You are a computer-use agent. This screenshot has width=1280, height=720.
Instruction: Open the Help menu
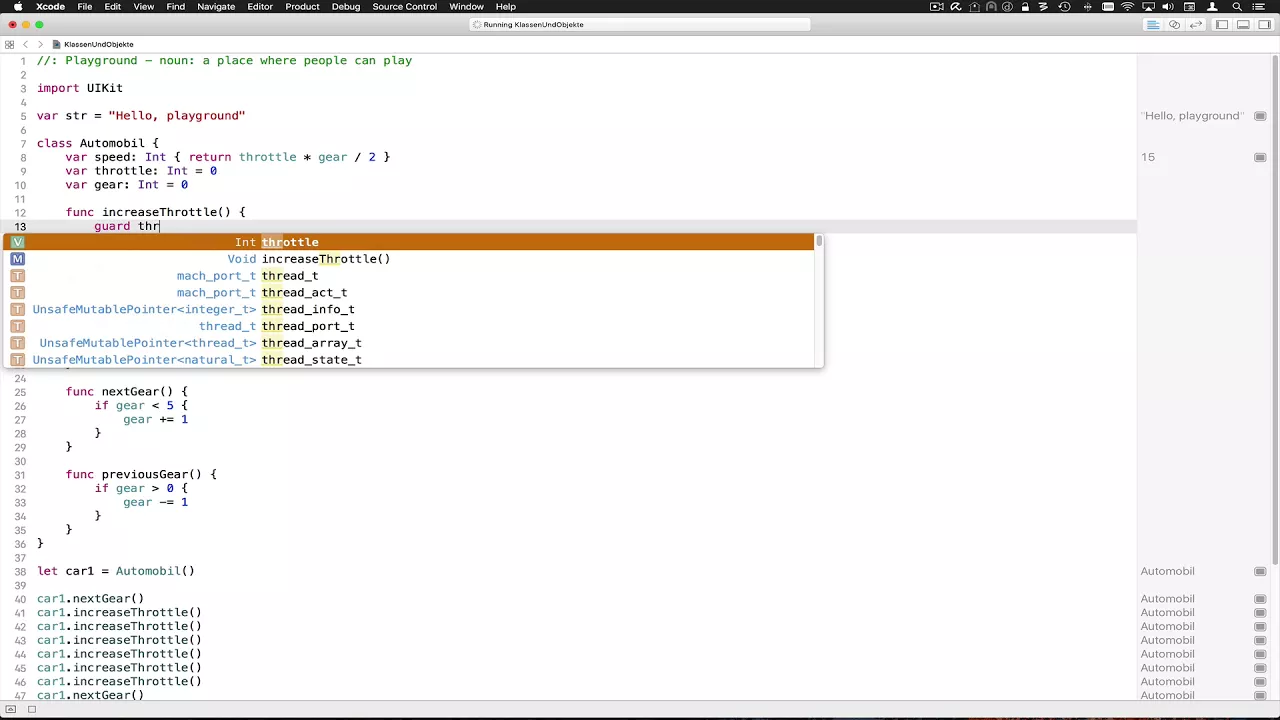506,7
